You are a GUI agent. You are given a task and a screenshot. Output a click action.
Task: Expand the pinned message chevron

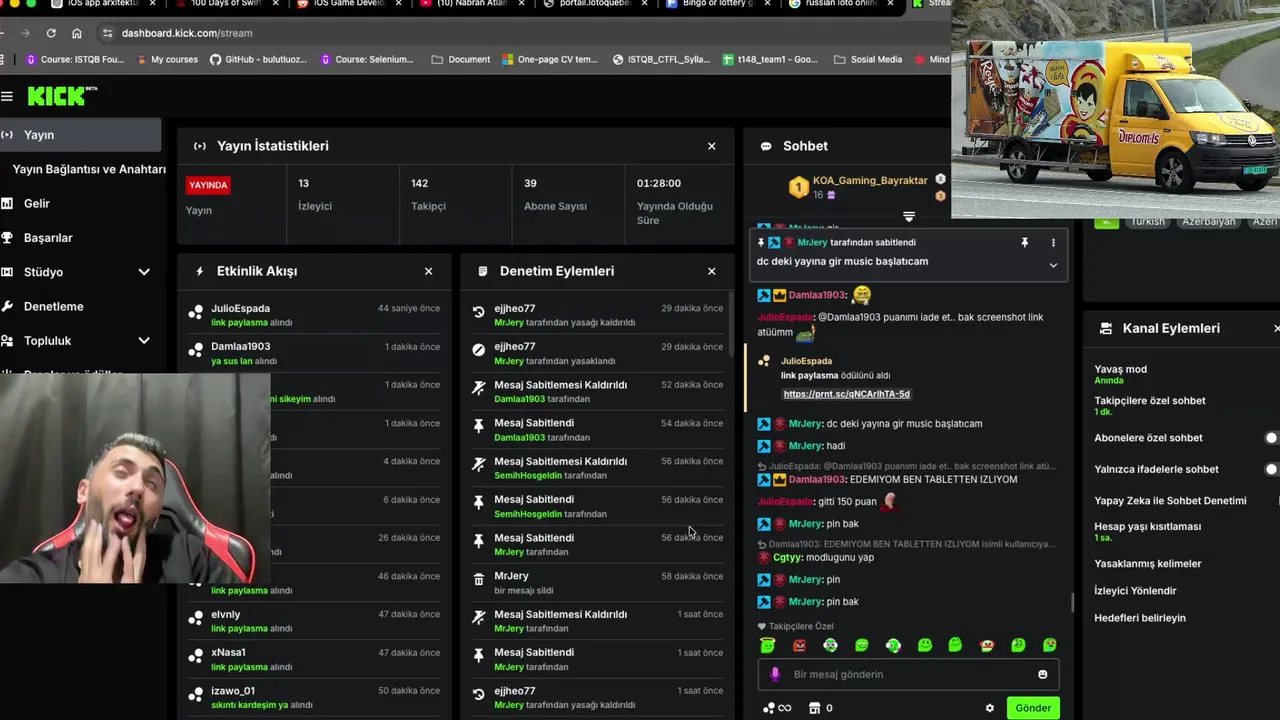[x=1053, y=265]
